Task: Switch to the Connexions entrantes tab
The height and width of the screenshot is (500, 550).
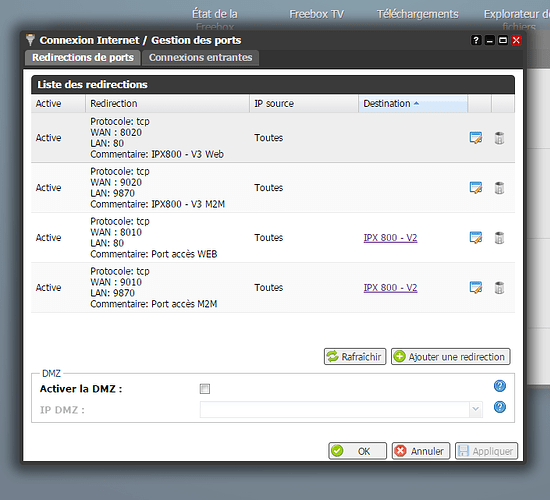Action: click(200, 58)
